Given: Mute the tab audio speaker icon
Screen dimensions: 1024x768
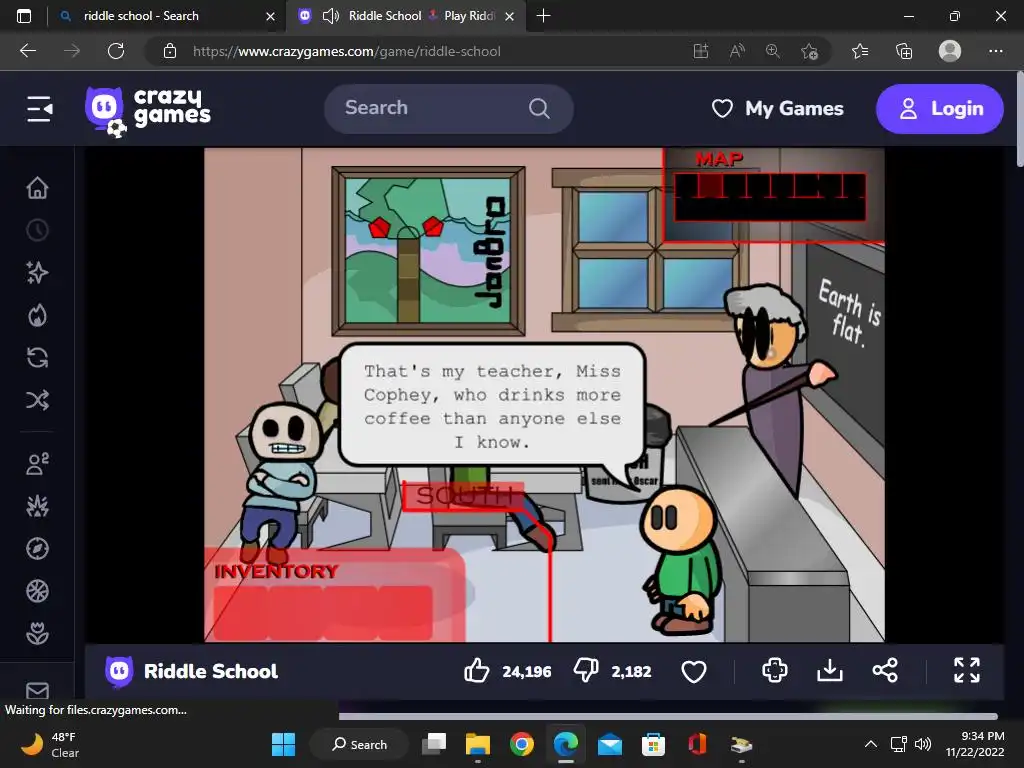Looking at the screenshot, I should pyautogui.click(x=331, y=16).
